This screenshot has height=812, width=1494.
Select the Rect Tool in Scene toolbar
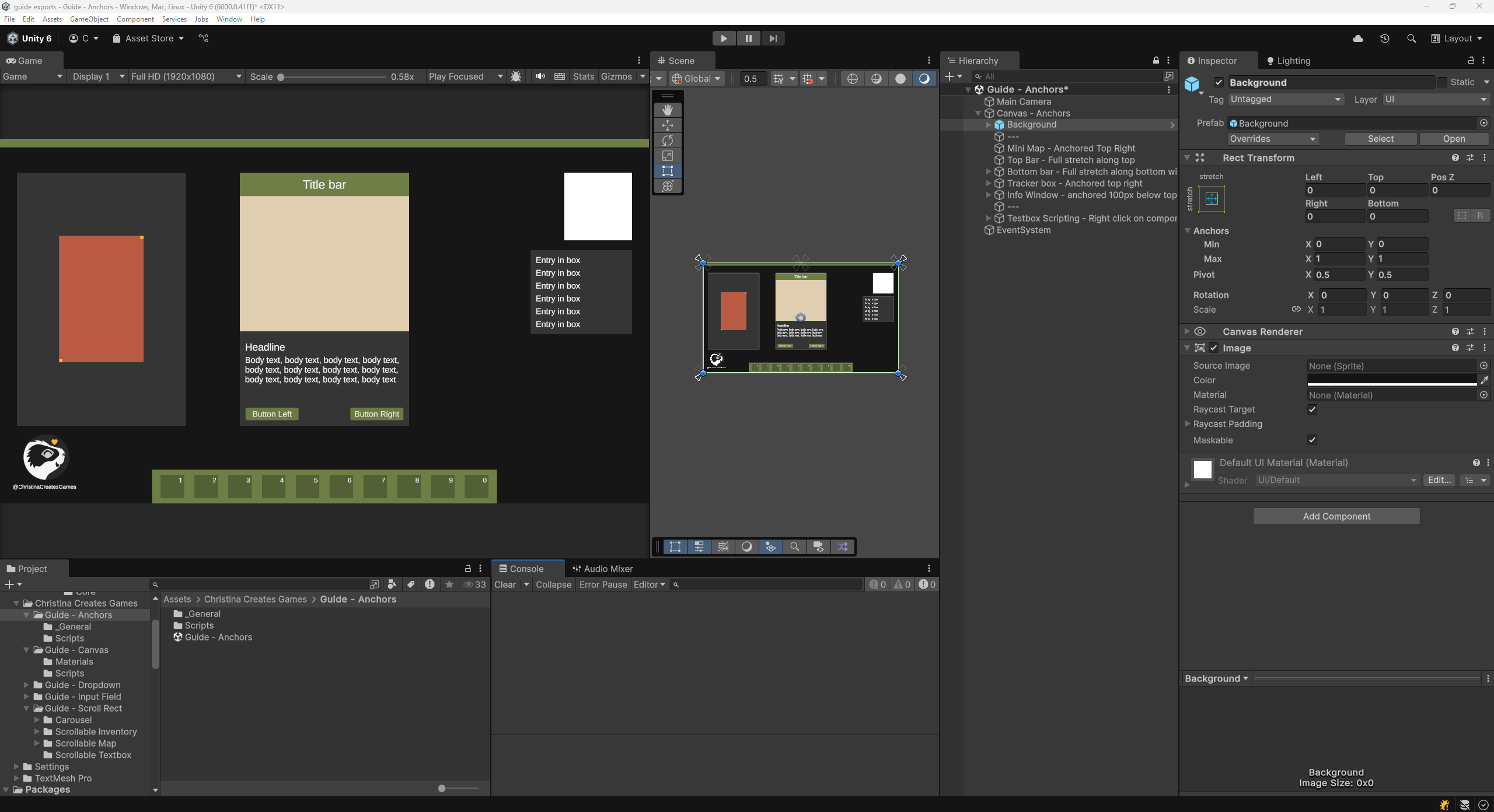[x=668, y=171]
